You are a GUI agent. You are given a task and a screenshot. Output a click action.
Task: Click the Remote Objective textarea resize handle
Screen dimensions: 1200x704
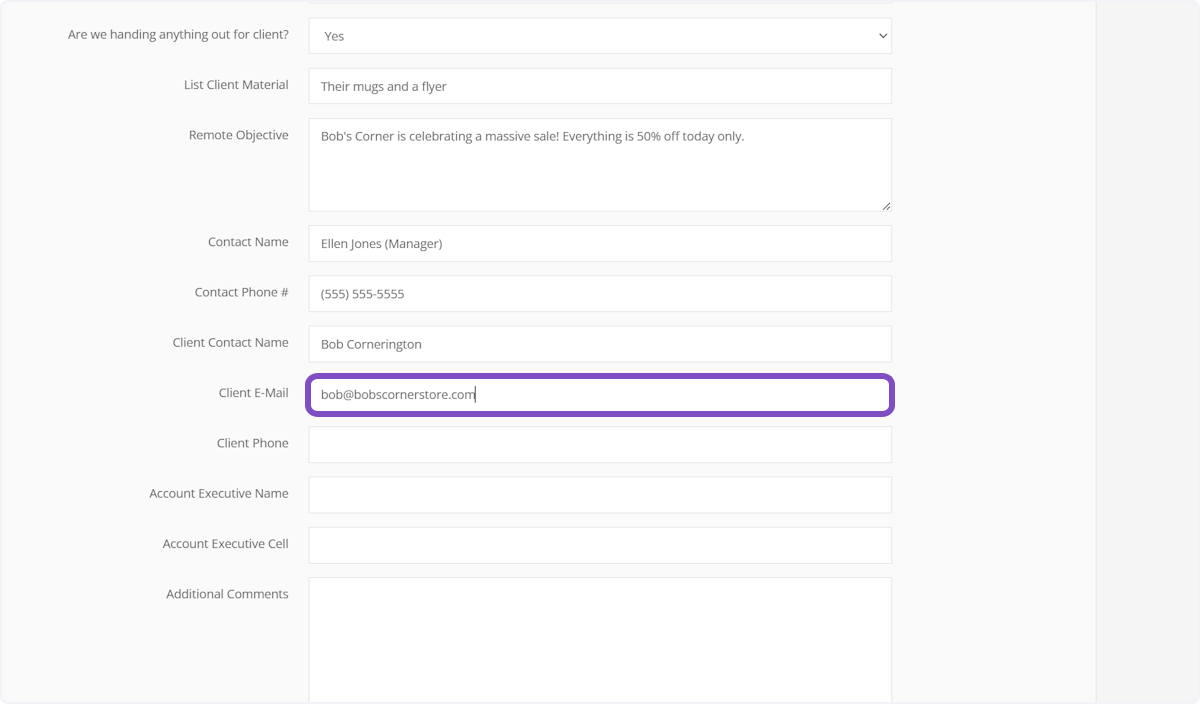pyautogui.click(x=886, y=206)
